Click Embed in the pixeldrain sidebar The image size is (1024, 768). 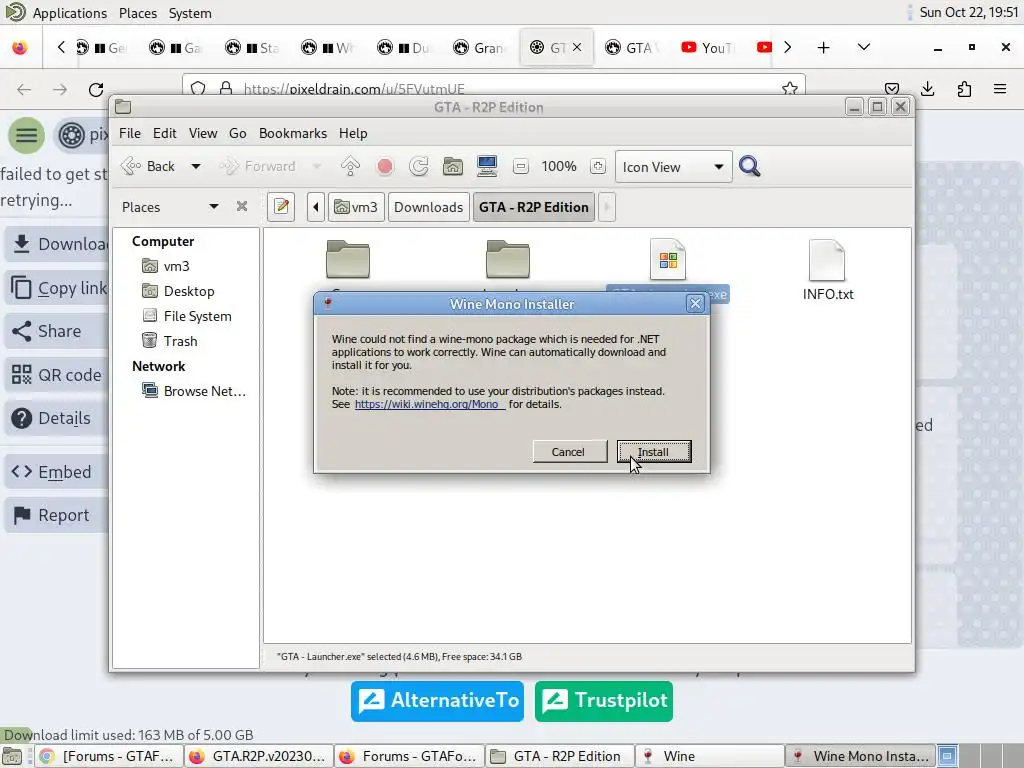point(56,472)
